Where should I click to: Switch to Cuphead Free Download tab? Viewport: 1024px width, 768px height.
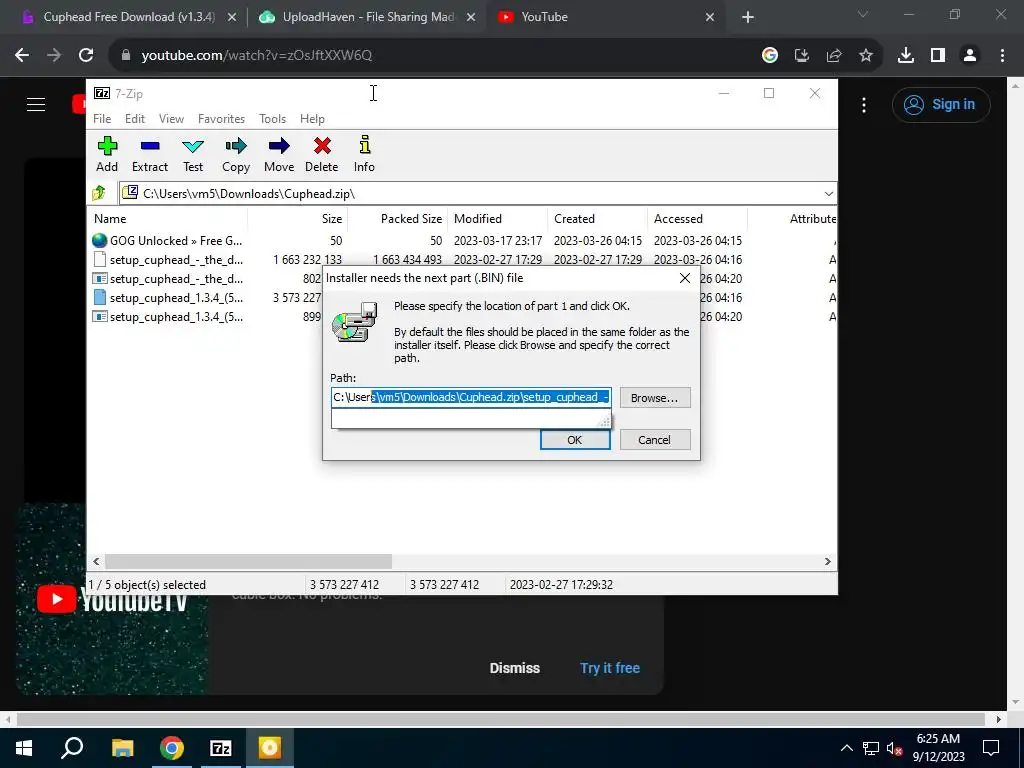pyautogui.click(x=130, y=17)
